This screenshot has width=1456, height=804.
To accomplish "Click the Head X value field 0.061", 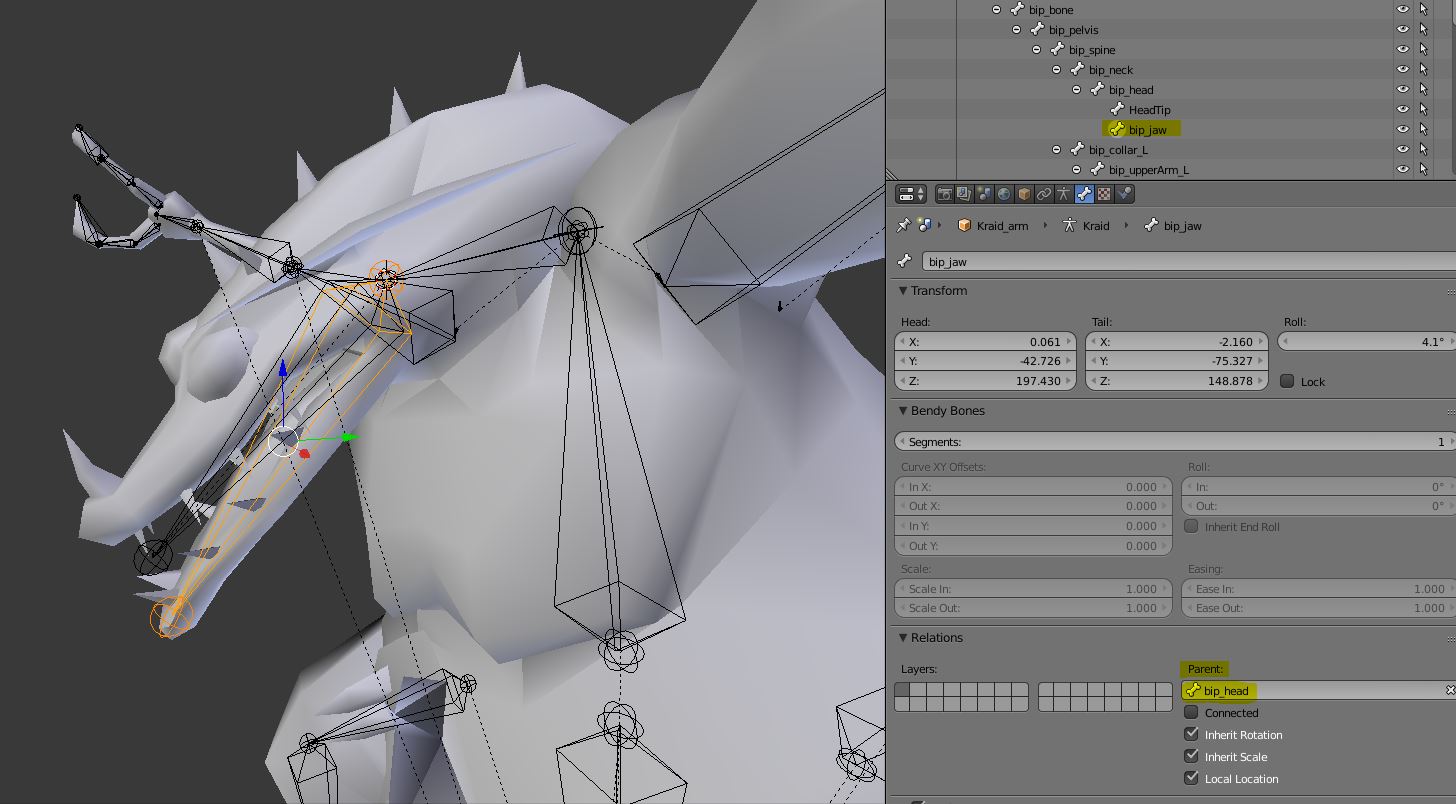I will (x=985, y=342).
